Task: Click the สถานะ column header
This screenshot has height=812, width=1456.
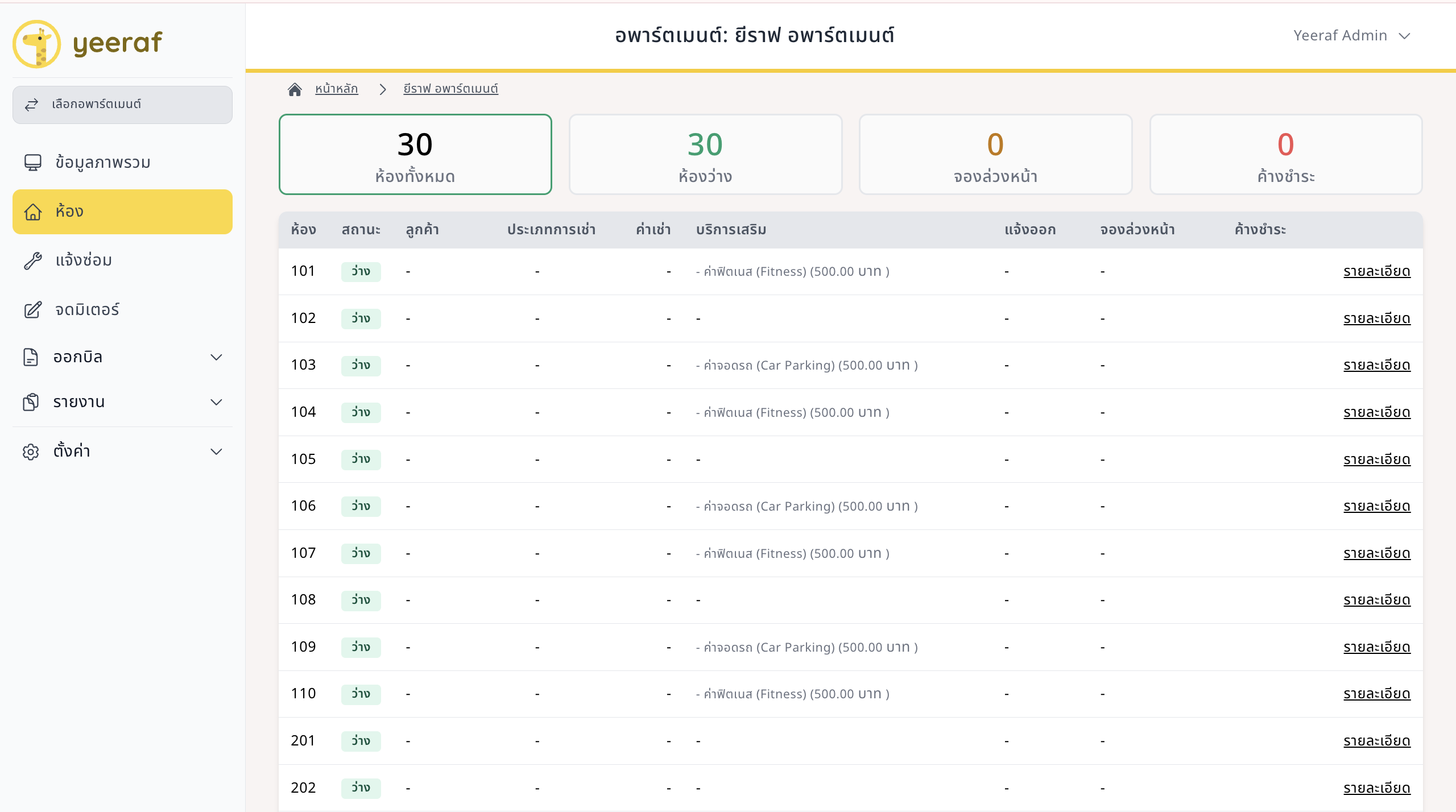Action: [x=361, y=230]
